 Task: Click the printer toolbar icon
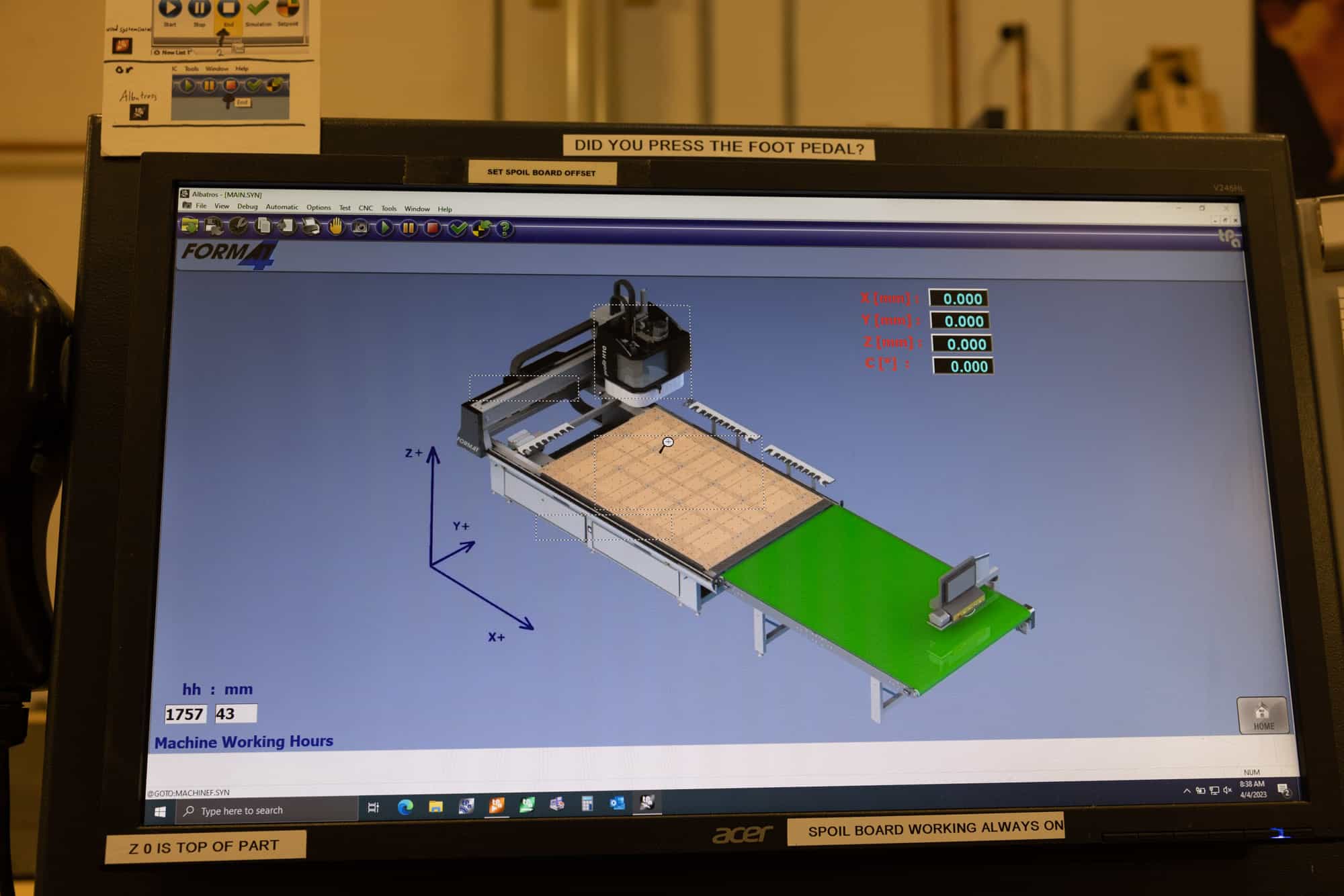point(311,228)
